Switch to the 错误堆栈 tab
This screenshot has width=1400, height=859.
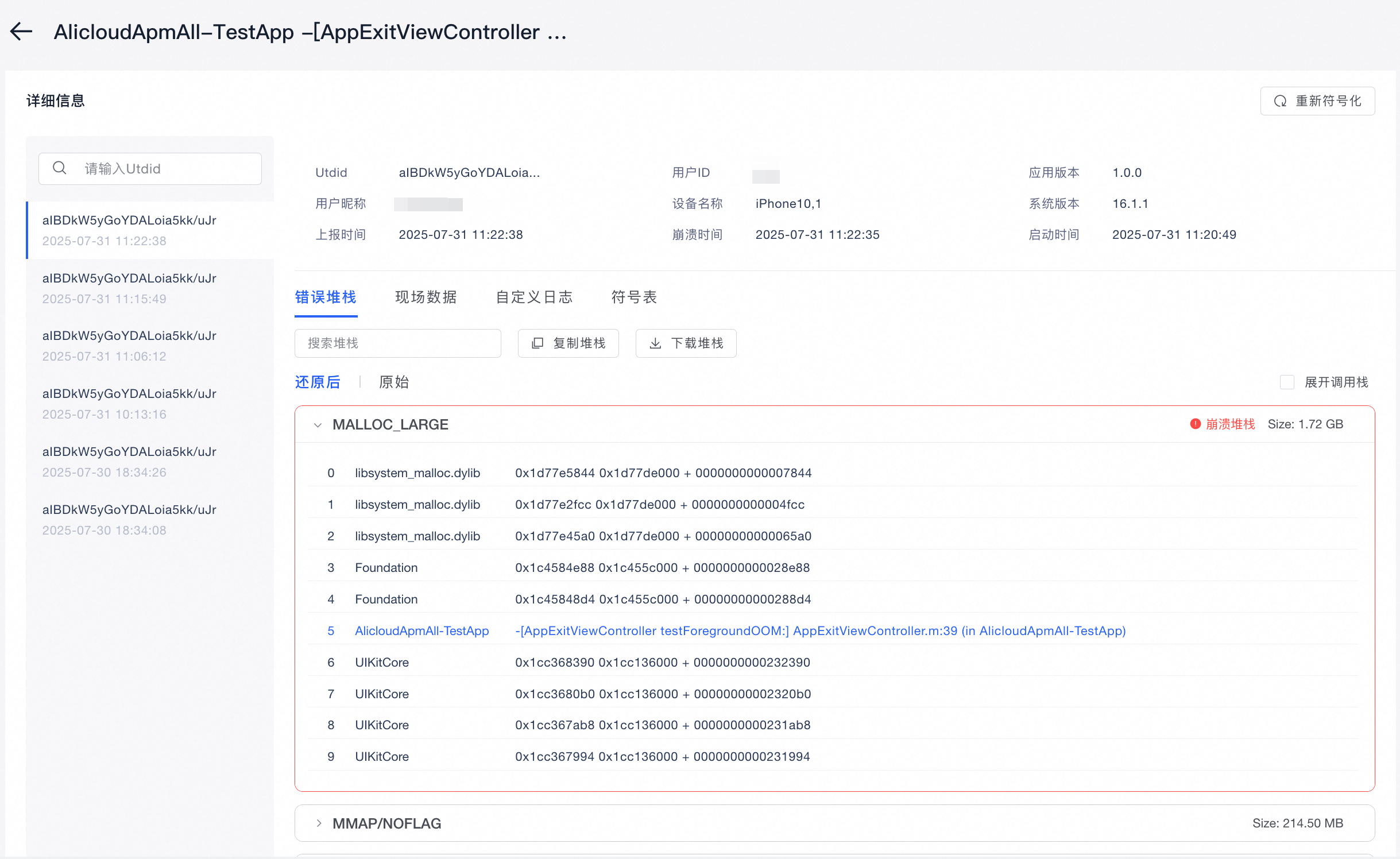326,297
